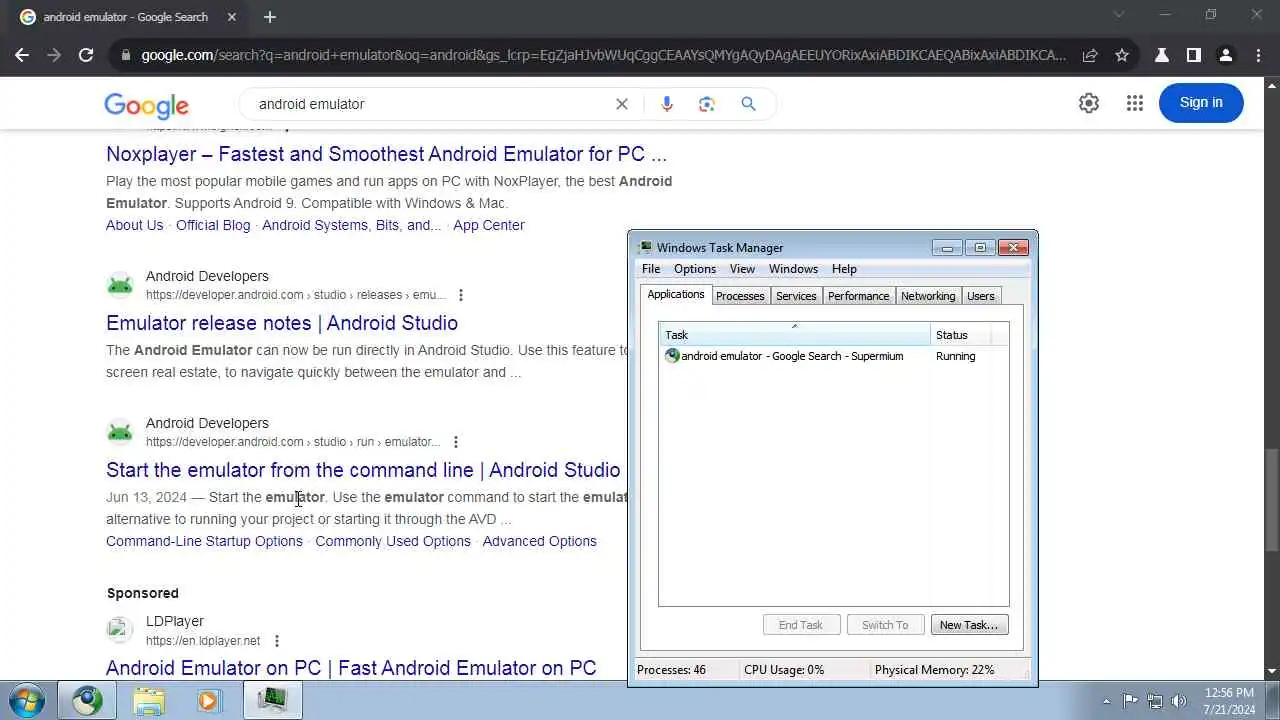The image size is (1280, 720).
Task: Click the magnifier search button
Action: [748, 104]
